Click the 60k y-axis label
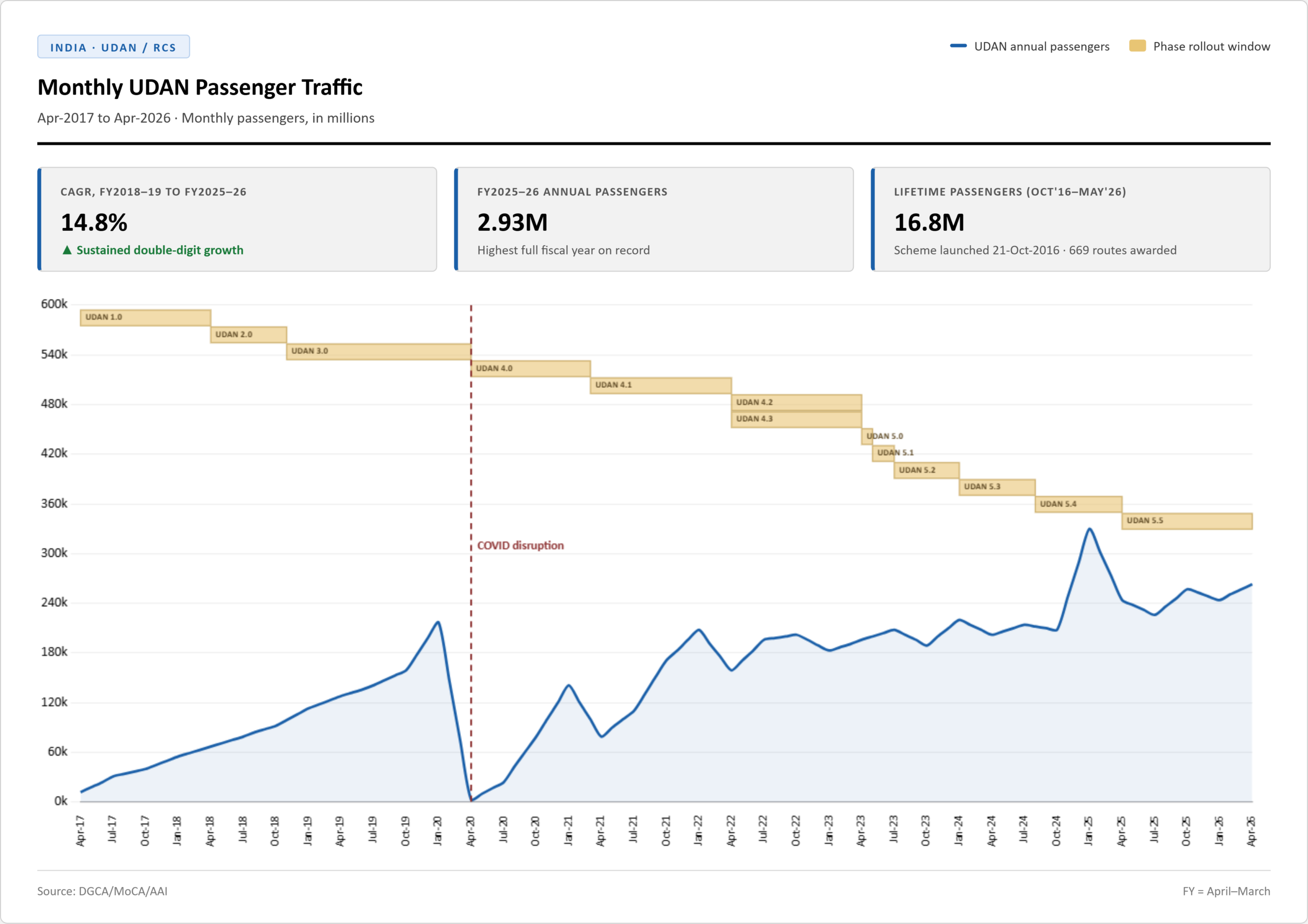Image resolution: width=1308 pixels, height=924 pixels. pyautogui.click(x=58, y=752)
